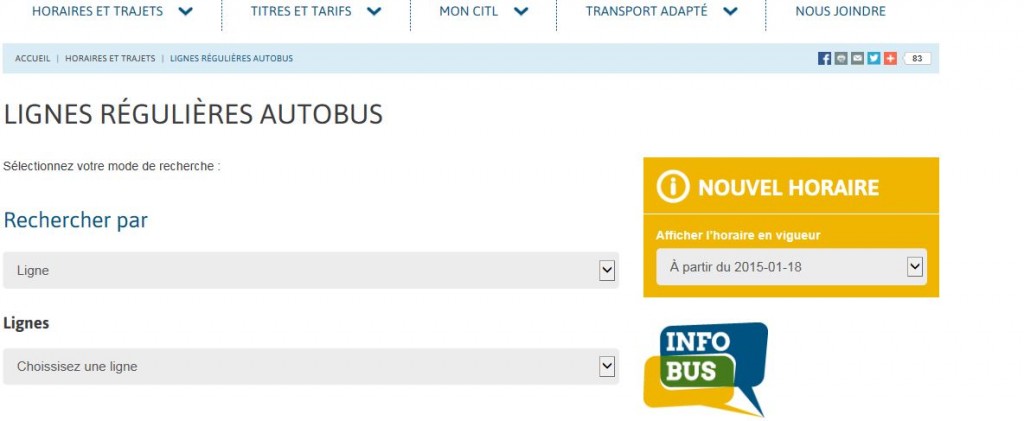Open the Mon CITL menu
The width and height of the screenshot is (1024, 421).
(x=483, y=11)
